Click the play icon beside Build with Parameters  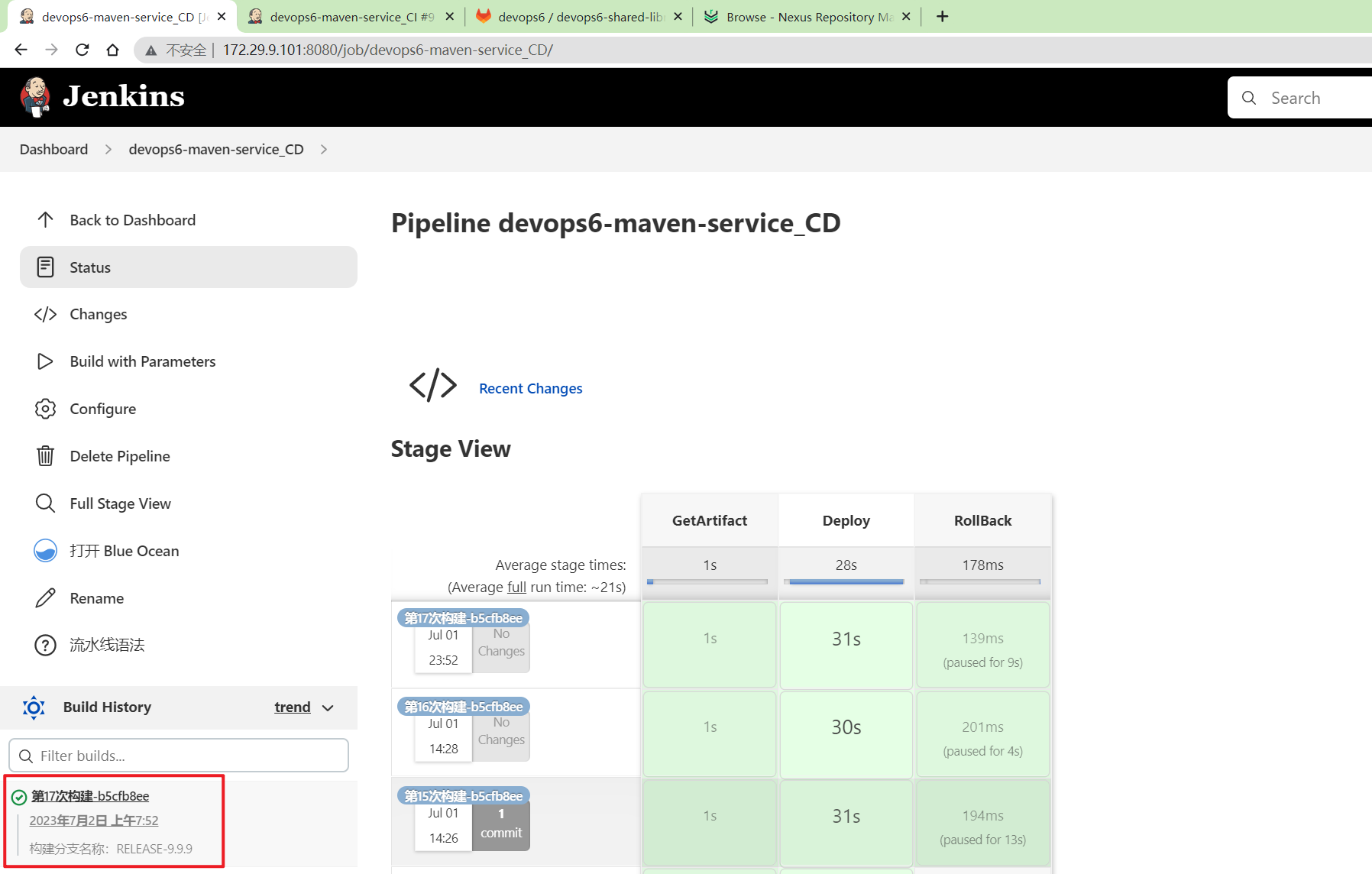point(45,361)
